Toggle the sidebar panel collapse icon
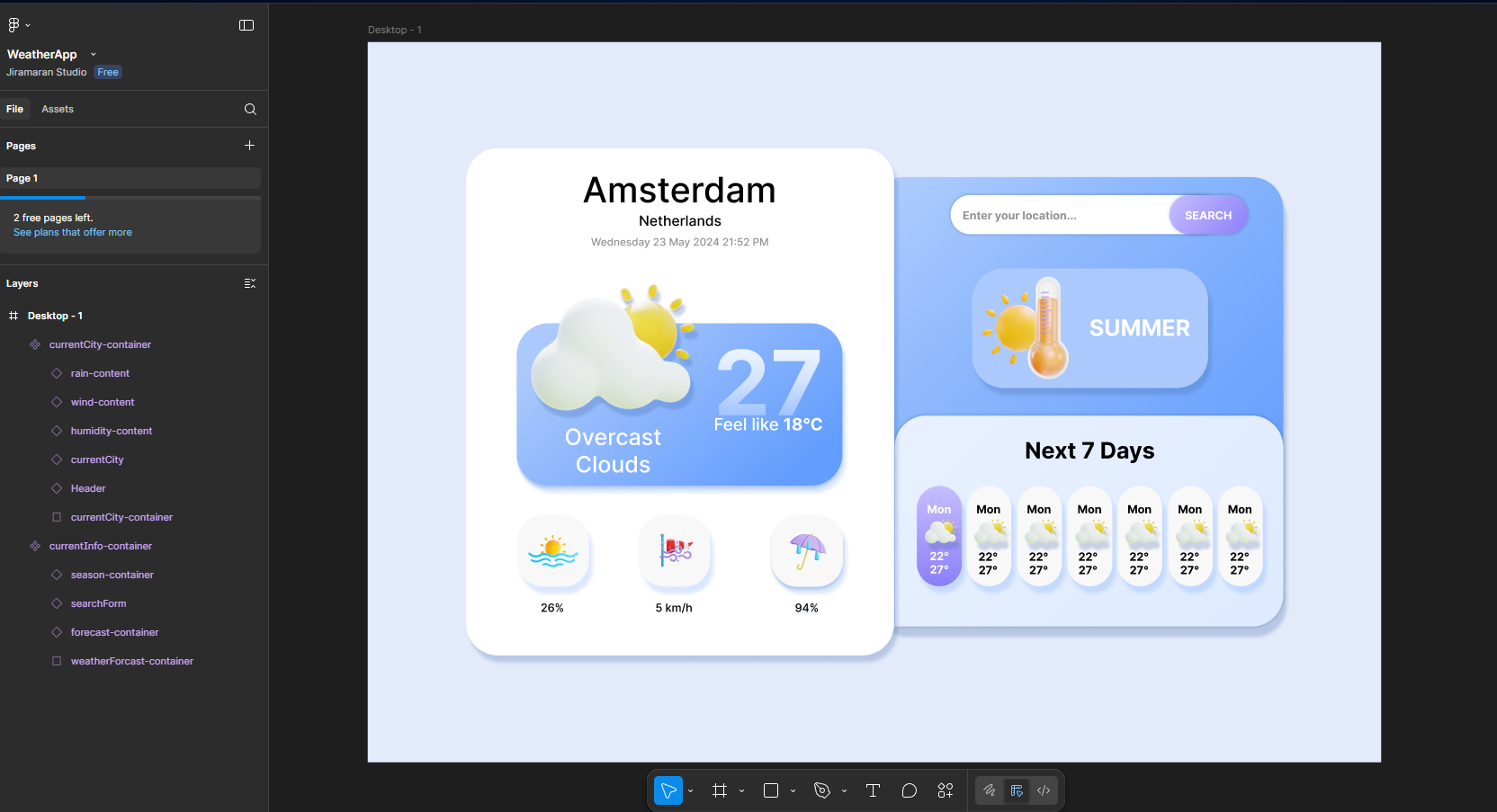The width and height of the screenshot is (1497, 812). pyautogui.click(x=247, y=25)
